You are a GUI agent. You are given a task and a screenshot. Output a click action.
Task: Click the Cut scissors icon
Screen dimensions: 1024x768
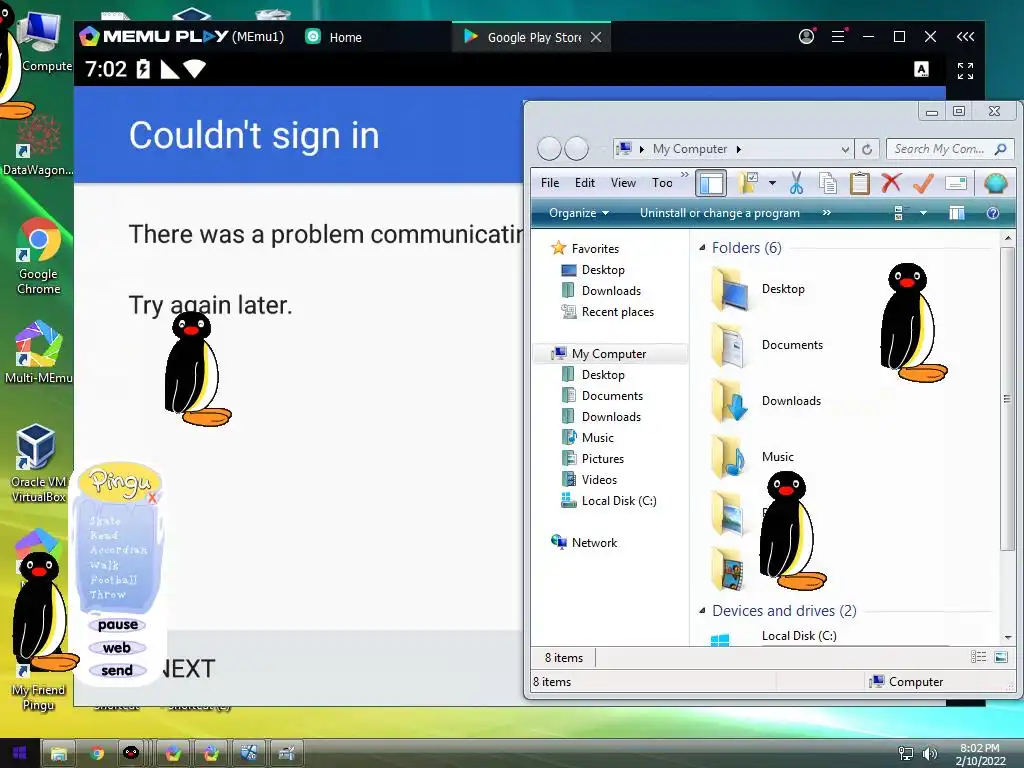796,184
